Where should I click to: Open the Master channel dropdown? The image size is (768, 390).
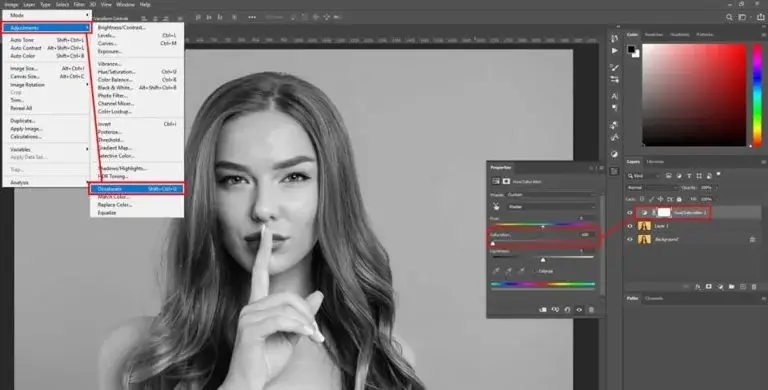click(551, 207)
